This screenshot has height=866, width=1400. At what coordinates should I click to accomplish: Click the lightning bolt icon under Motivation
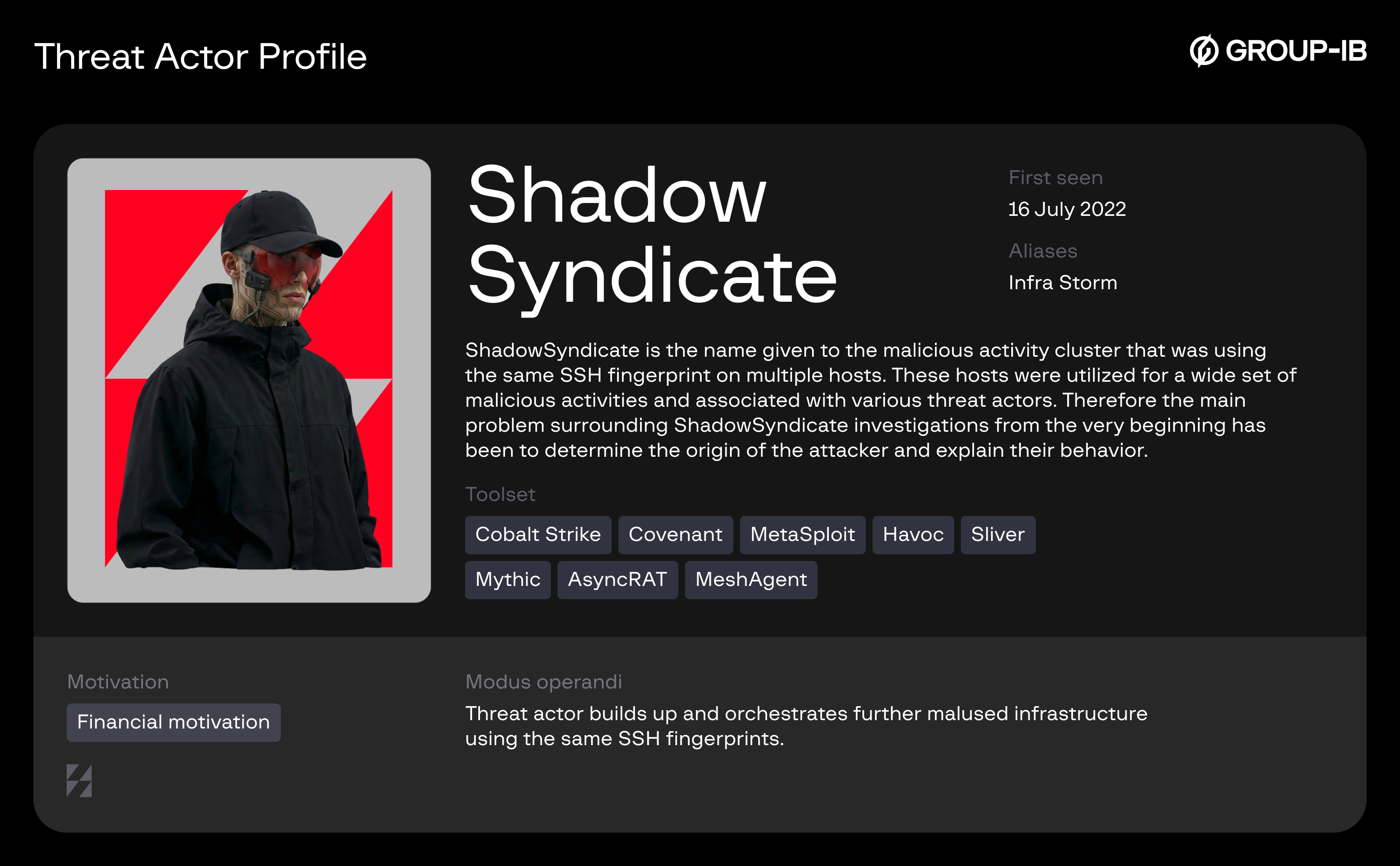tap(79, 780)
